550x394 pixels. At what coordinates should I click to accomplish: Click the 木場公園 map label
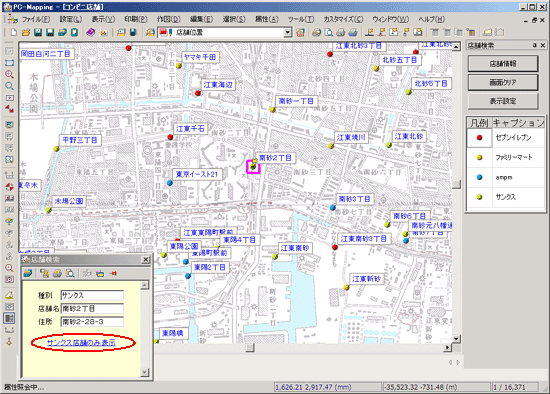tap(69, 201)
